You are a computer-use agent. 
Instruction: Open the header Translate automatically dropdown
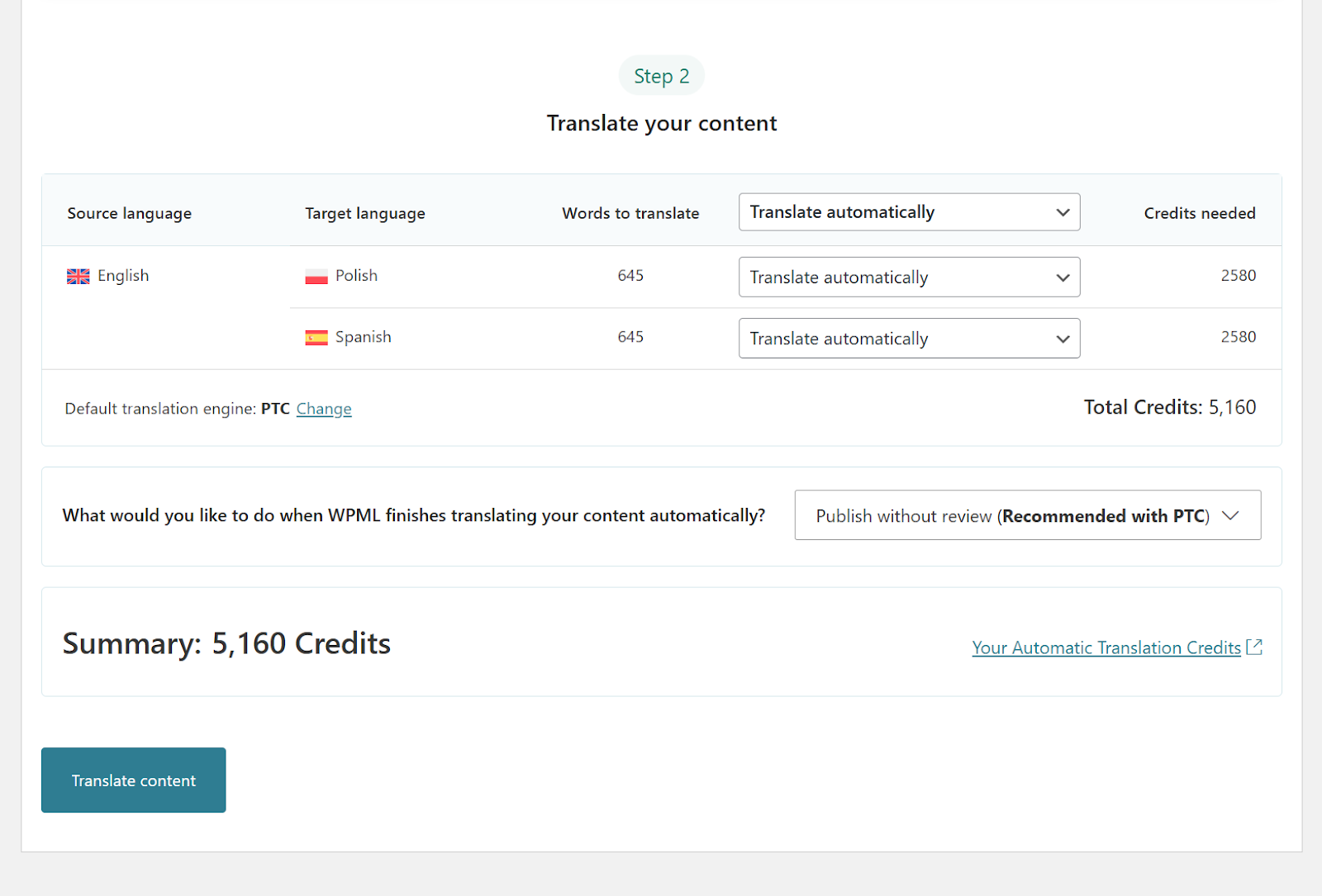pyautogui.click(x=909, y=212)
